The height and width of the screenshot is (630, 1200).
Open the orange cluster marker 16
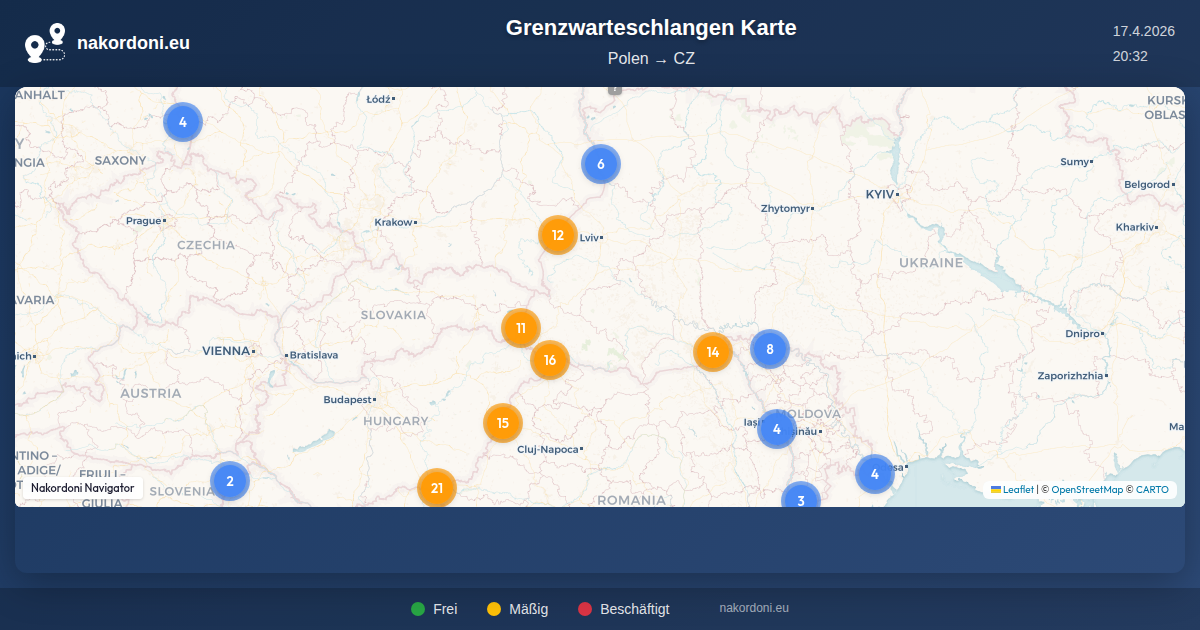pyautogui.click(x=550, y=360)
